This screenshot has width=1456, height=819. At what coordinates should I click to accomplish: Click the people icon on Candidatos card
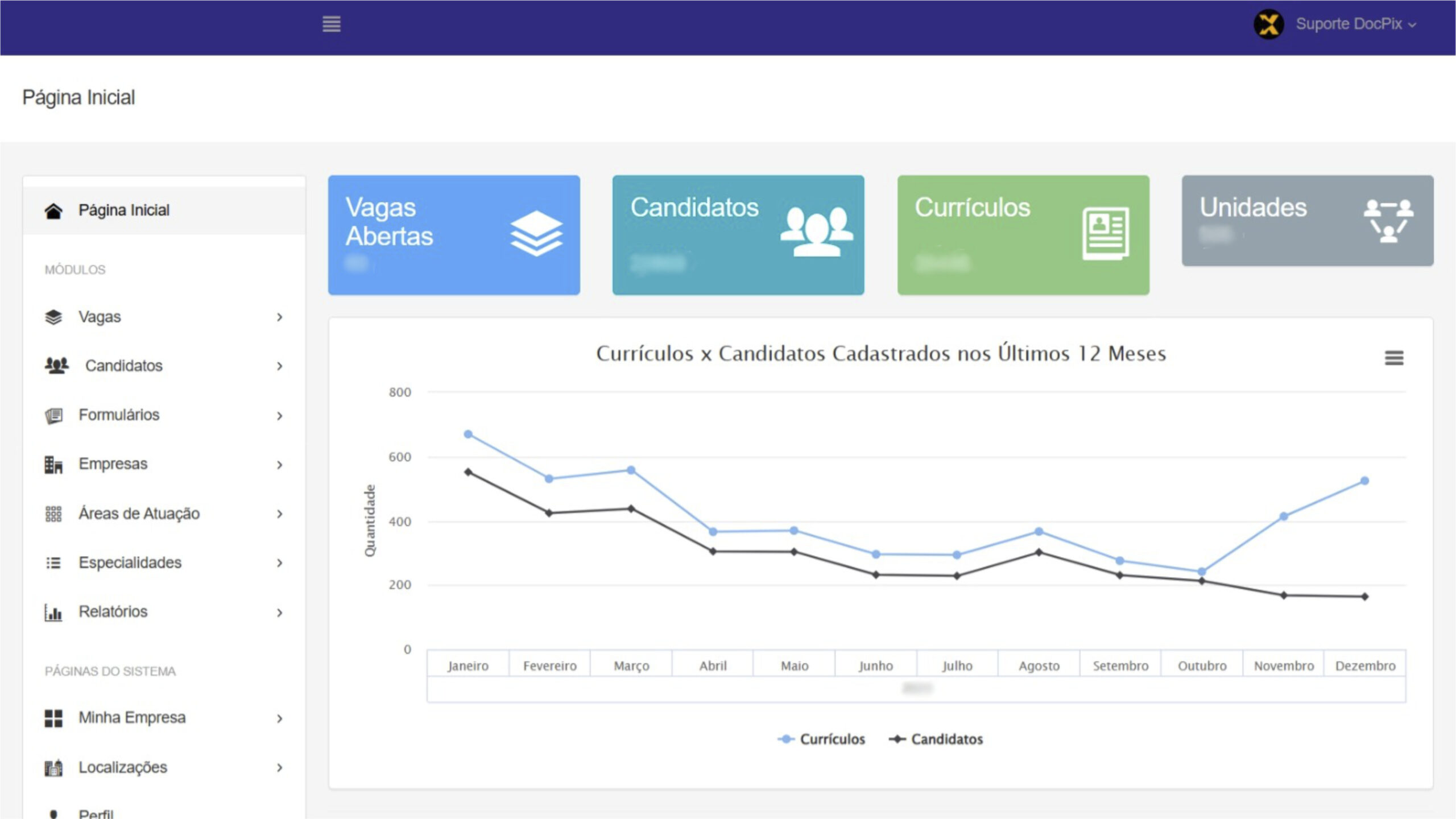[816, 232]
